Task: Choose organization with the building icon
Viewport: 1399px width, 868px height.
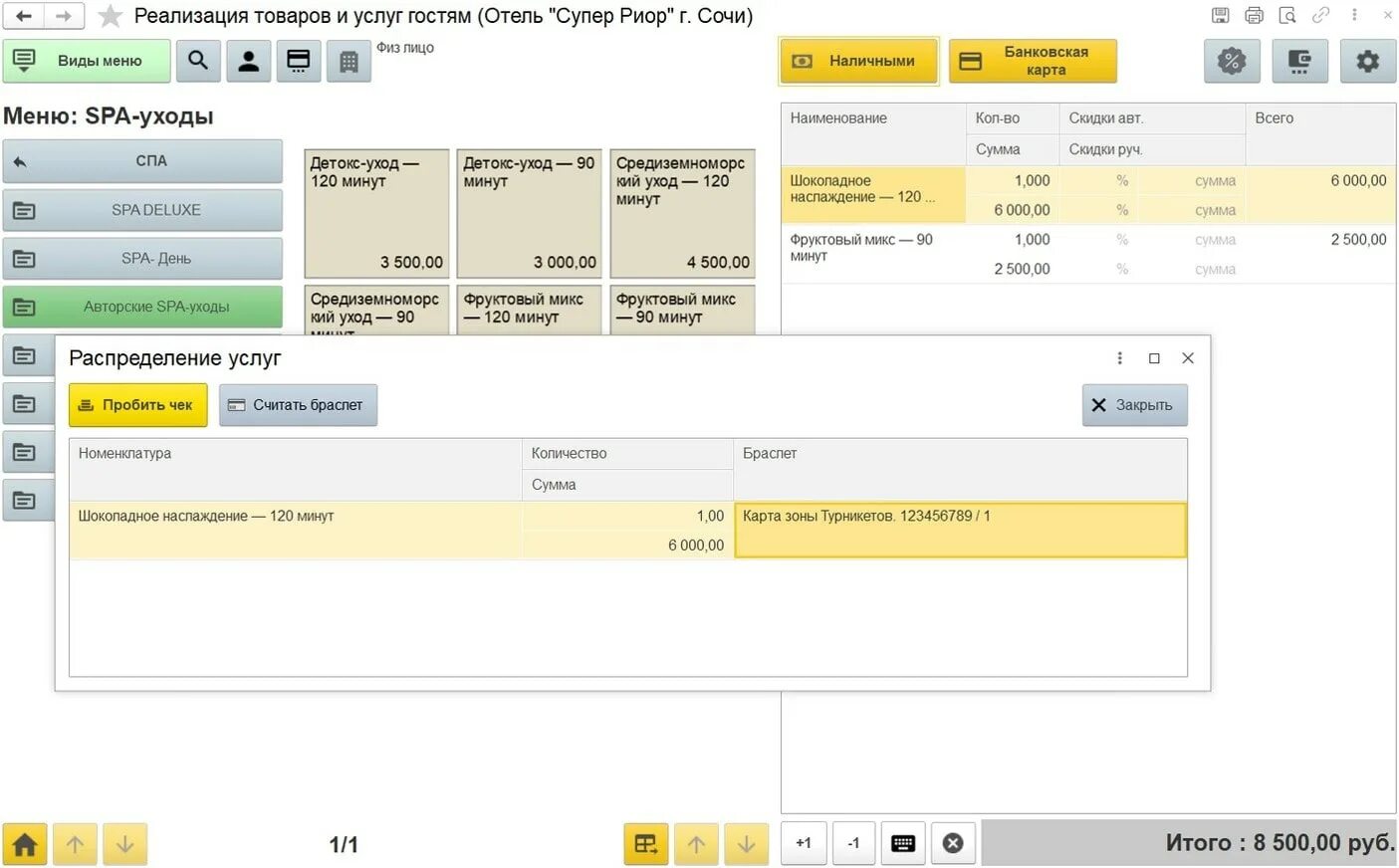Action: pos(349,61)
